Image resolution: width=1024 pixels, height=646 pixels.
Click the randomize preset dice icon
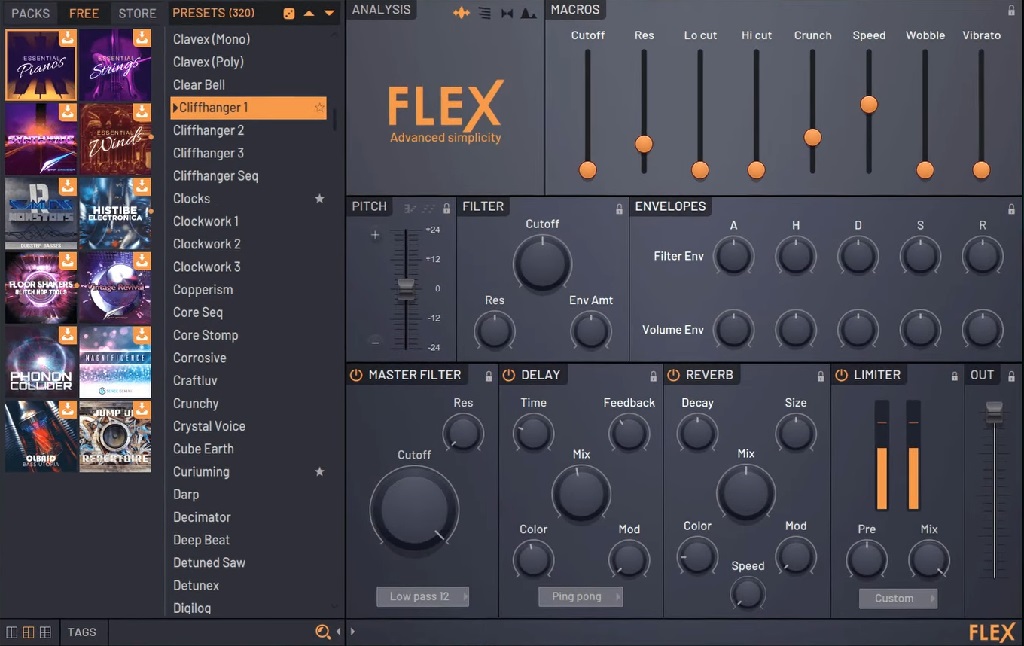(289, 13)
